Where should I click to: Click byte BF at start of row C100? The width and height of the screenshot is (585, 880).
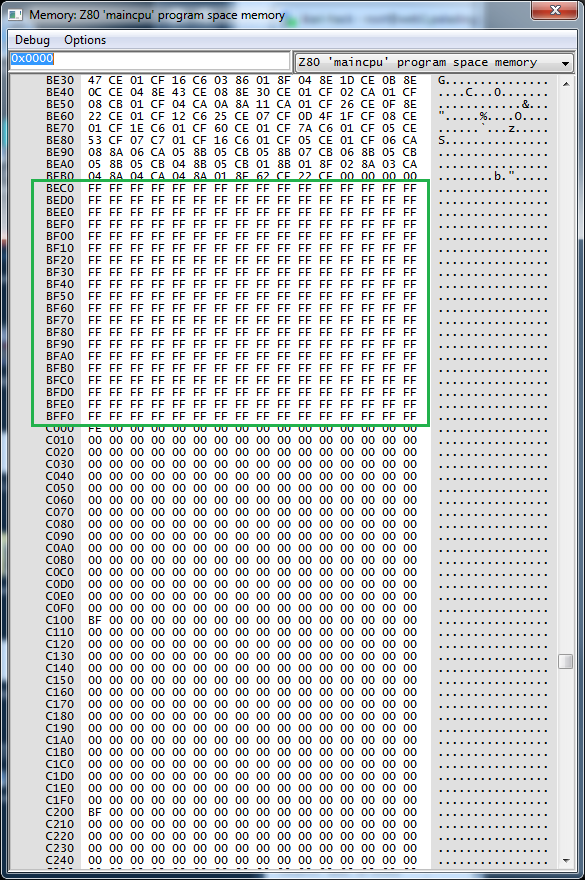(x=95, y=620)
